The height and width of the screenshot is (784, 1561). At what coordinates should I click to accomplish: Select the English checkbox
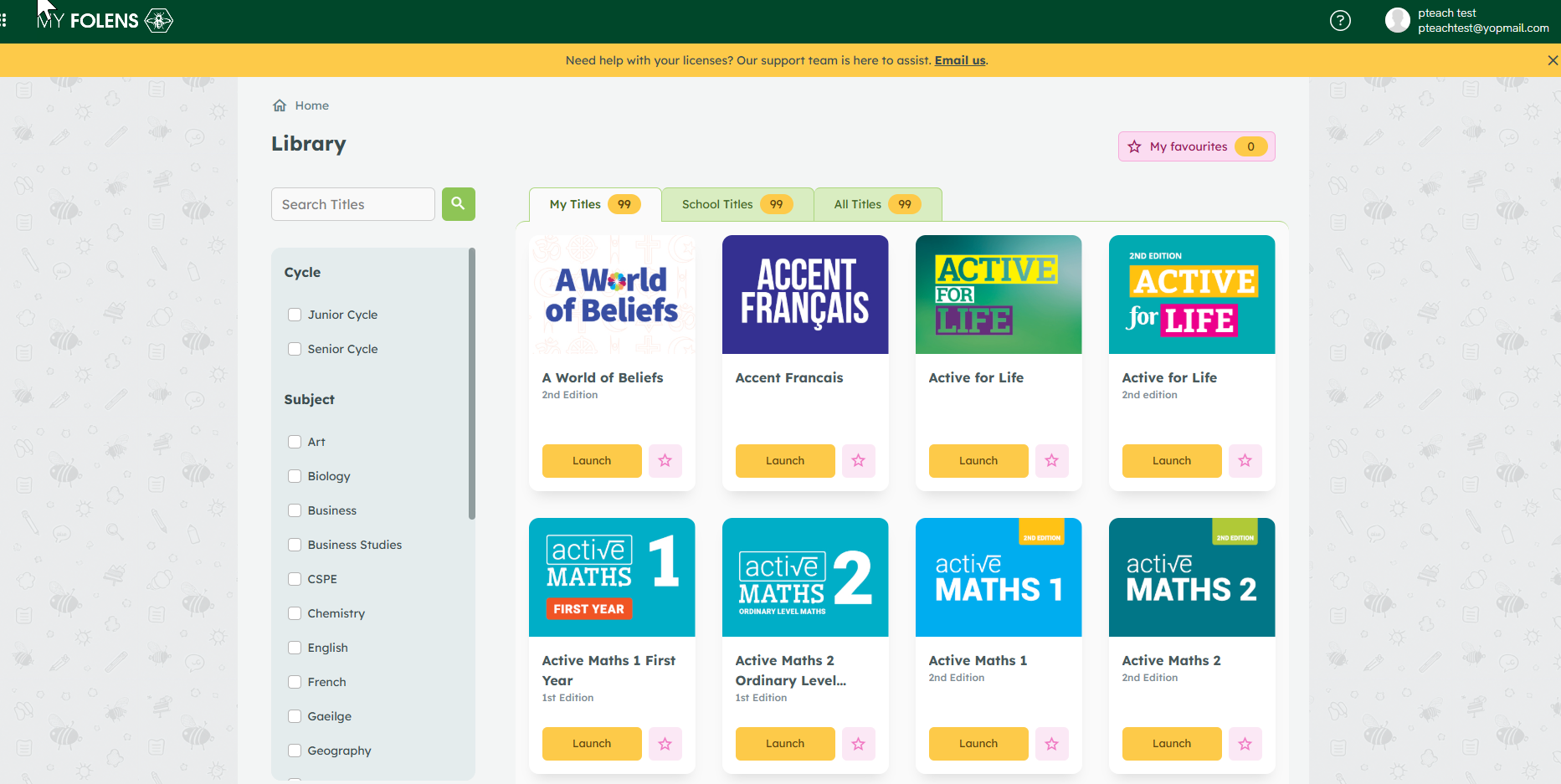coord(295,648)
